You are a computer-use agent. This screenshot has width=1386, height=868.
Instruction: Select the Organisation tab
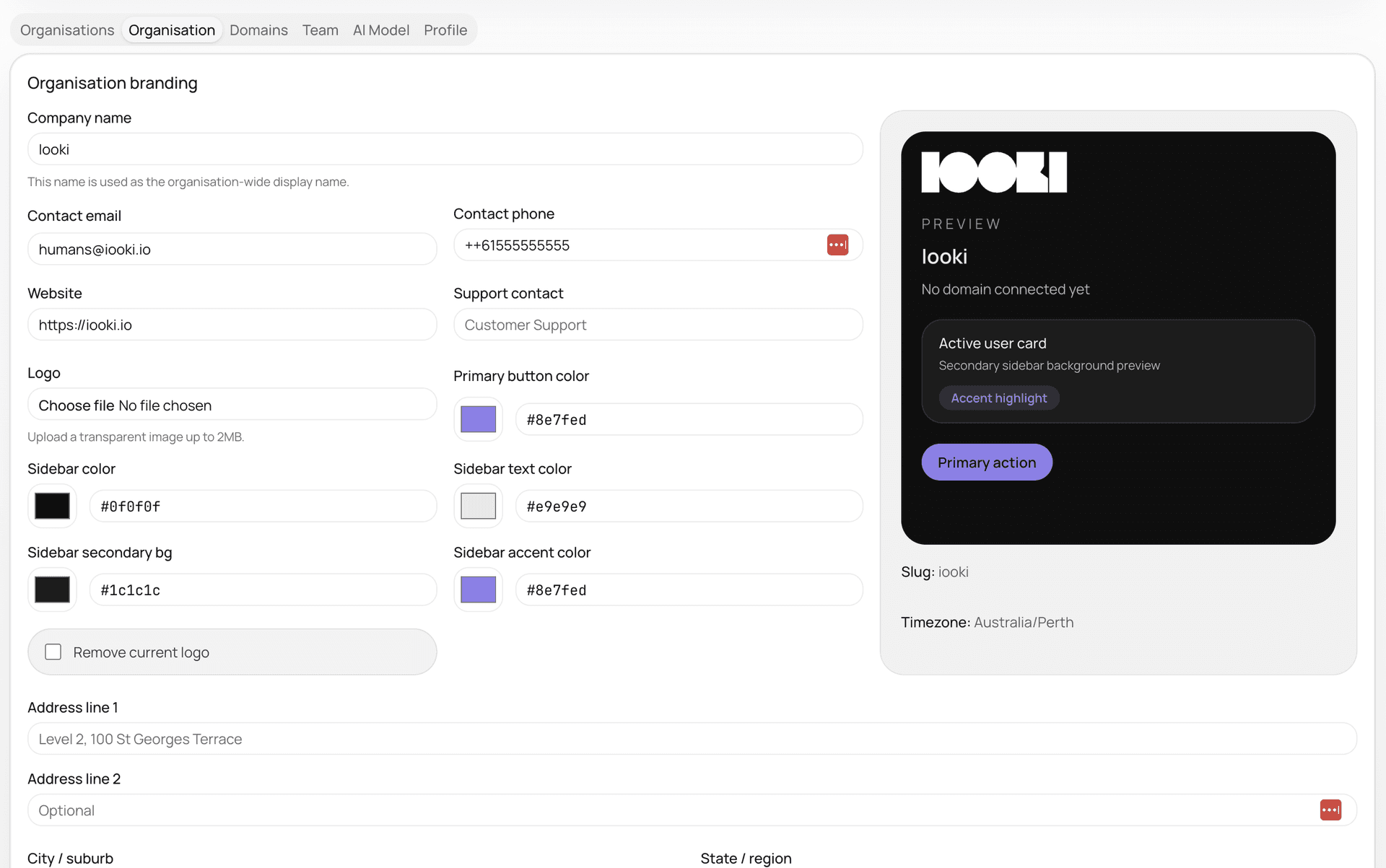pos(172,30)
